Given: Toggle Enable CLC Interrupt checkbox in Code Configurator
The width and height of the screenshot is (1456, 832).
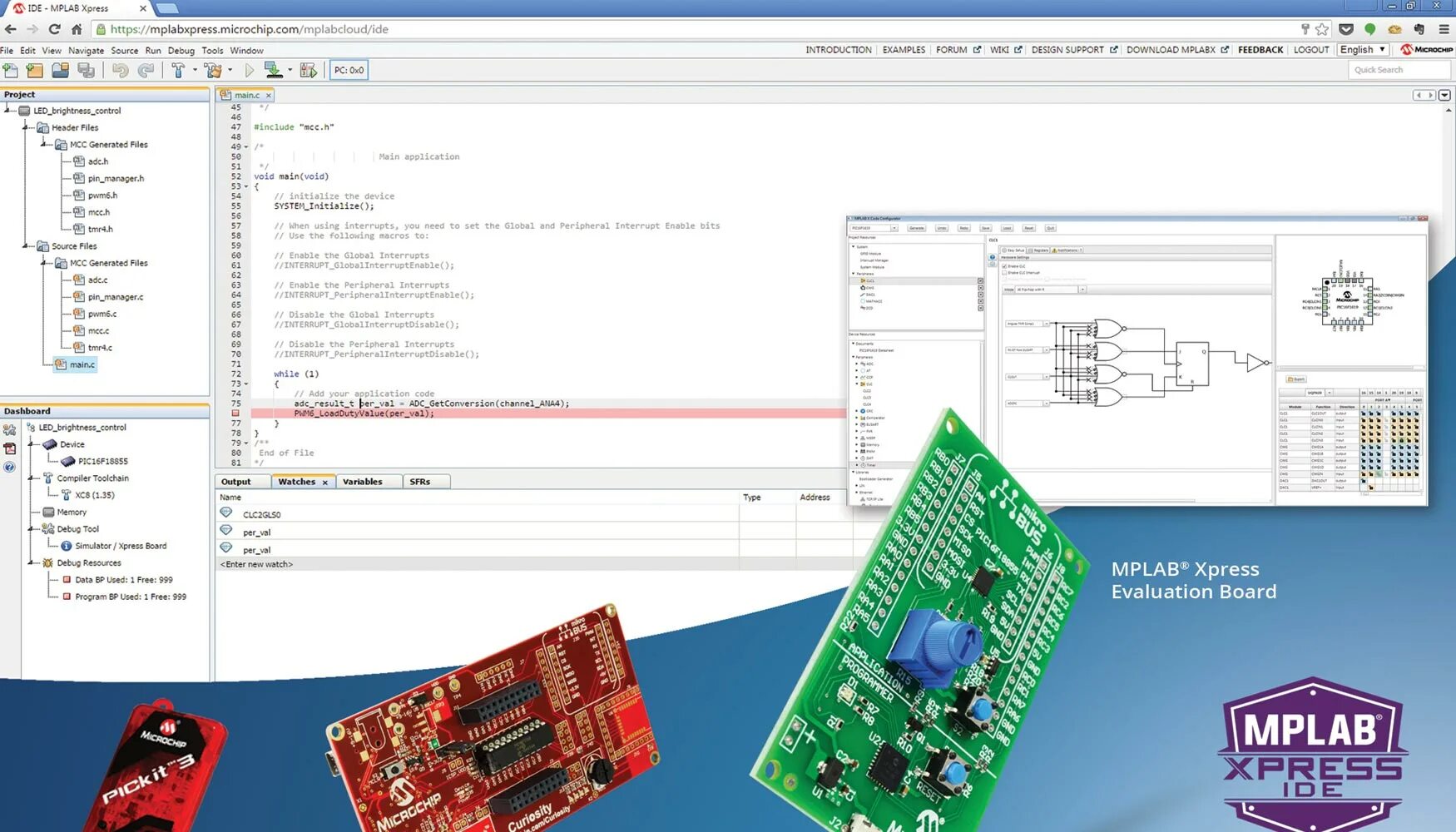Looking at the screenshot, I should (x=1004, y=273).
